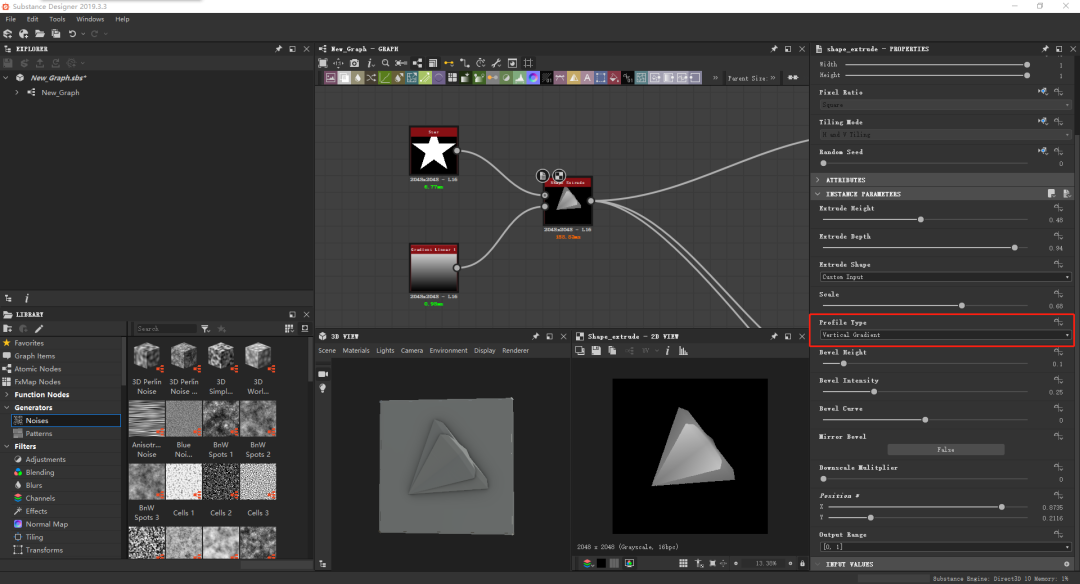Click the light bulb icon in 3D View
Screen dimensions: 1080x584
pyautogui.click(x=323, y=388)
